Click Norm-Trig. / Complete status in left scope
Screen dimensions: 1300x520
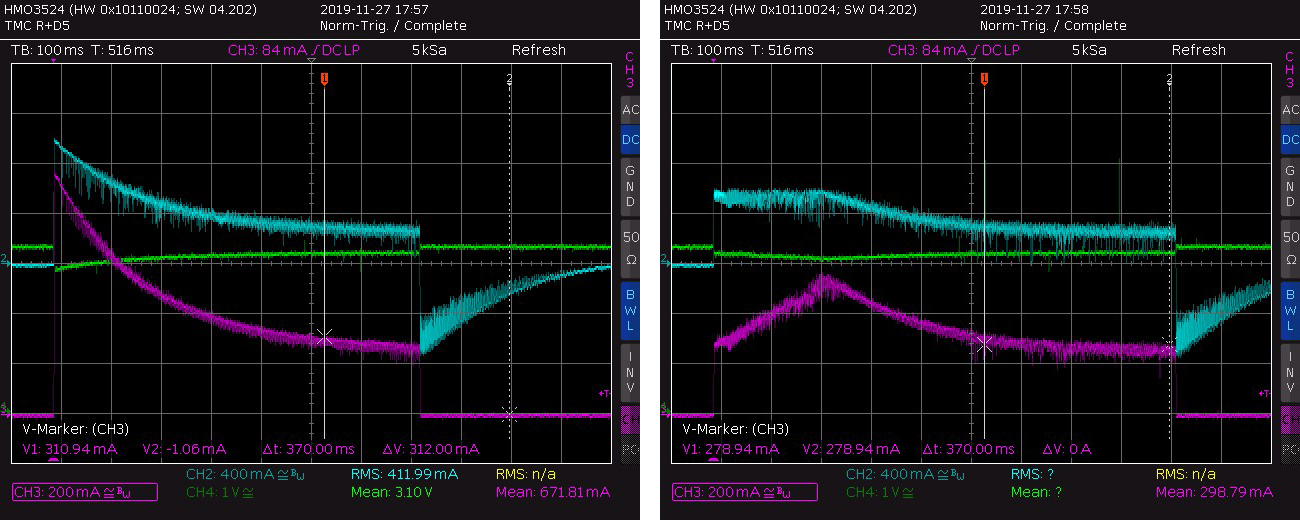coord(393,26)
